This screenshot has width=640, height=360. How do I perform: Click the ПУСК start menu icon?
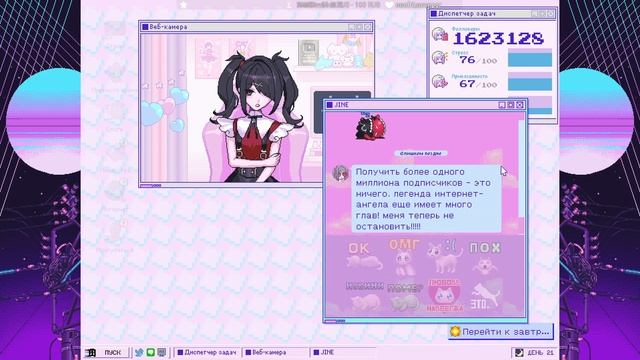click(x=91, y=353)
